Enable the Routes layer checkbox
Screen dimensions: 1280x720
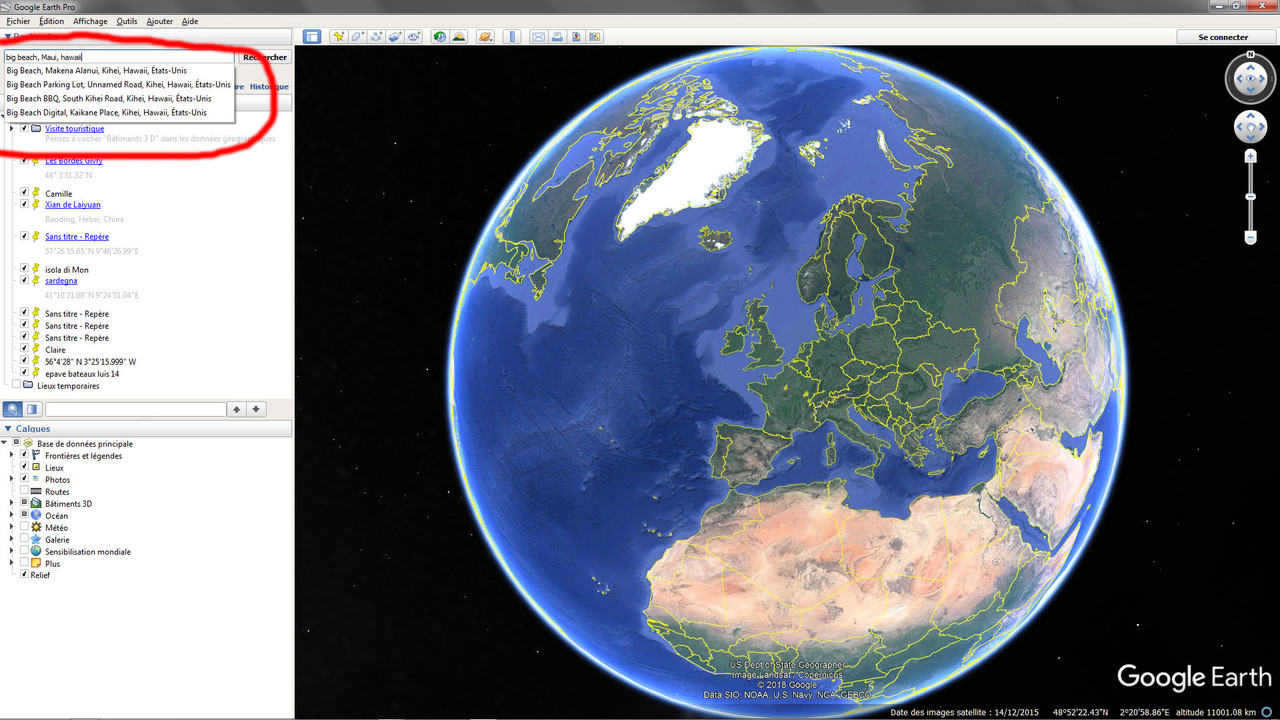coord(24,491)
